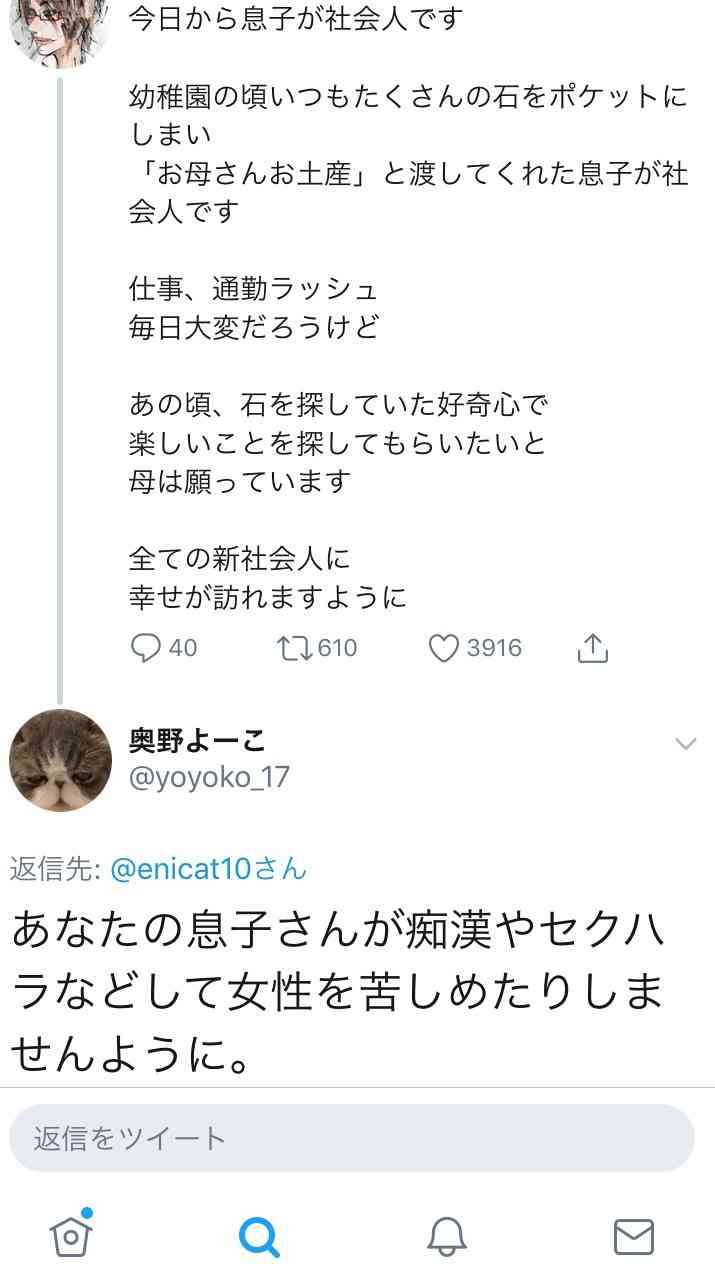Tap the reply speech bubble icon

coord(146,648)
